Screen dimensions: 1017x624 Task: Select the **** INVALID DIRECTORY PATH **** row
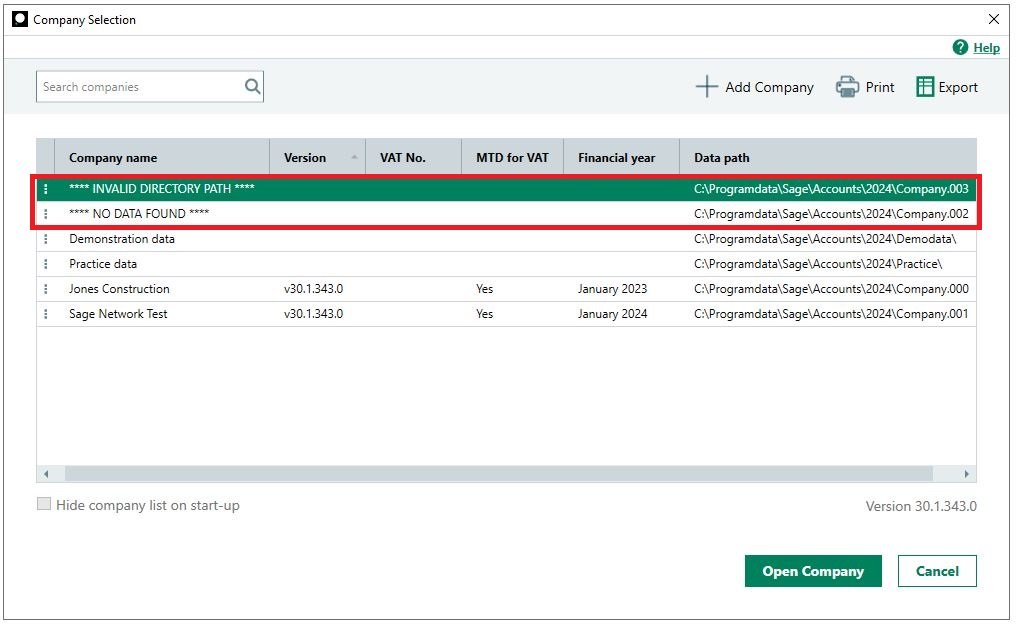506,189
